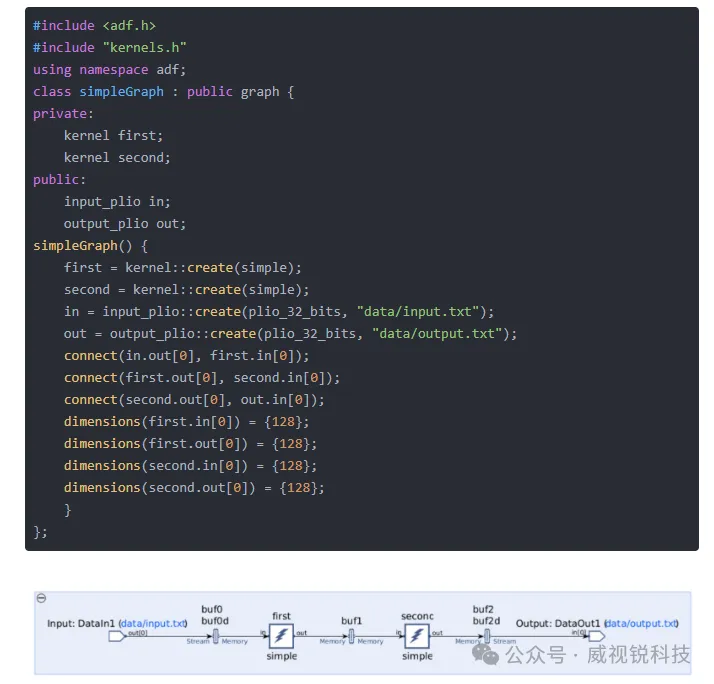This screenshot has height=684, width=714.
Task: Collapse the graph with the minus circle icon
Action: [x=41, y=598]
